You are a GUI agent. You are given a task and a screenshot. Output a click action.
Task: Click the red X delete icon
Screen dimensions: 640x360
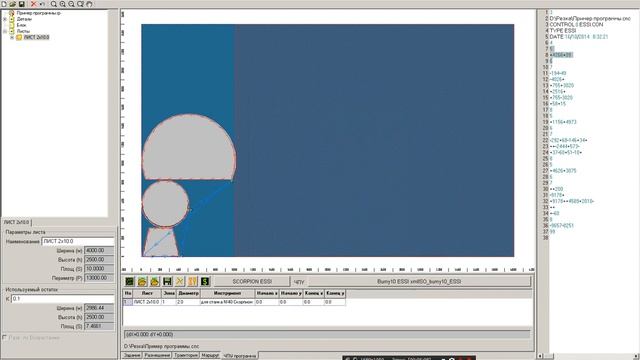point(33,4)
